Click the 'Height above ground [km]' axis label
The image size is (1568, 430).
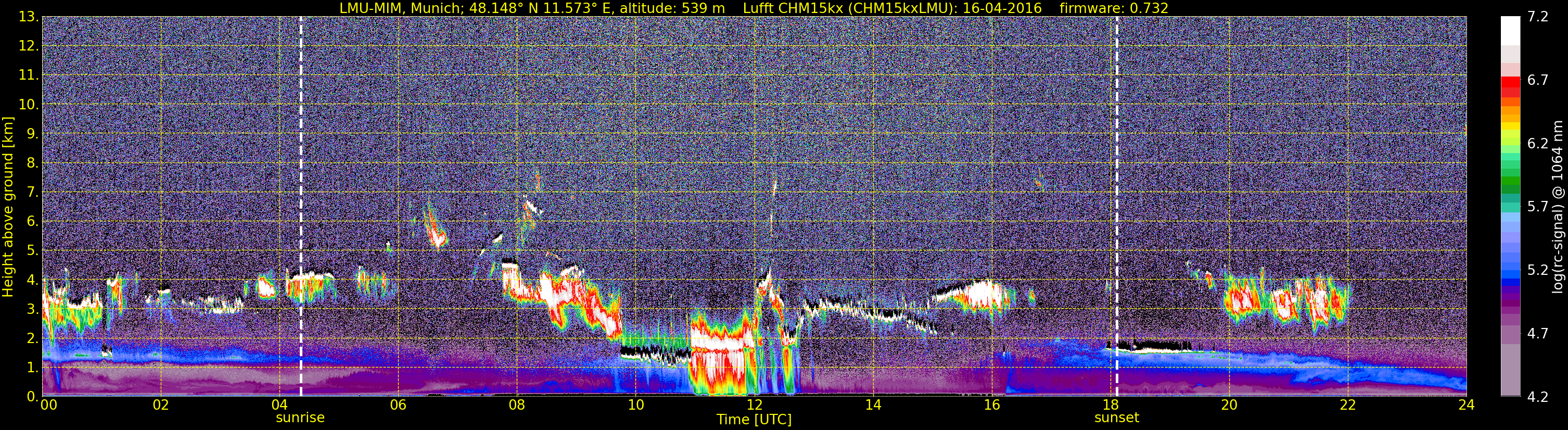coord(8,207)
